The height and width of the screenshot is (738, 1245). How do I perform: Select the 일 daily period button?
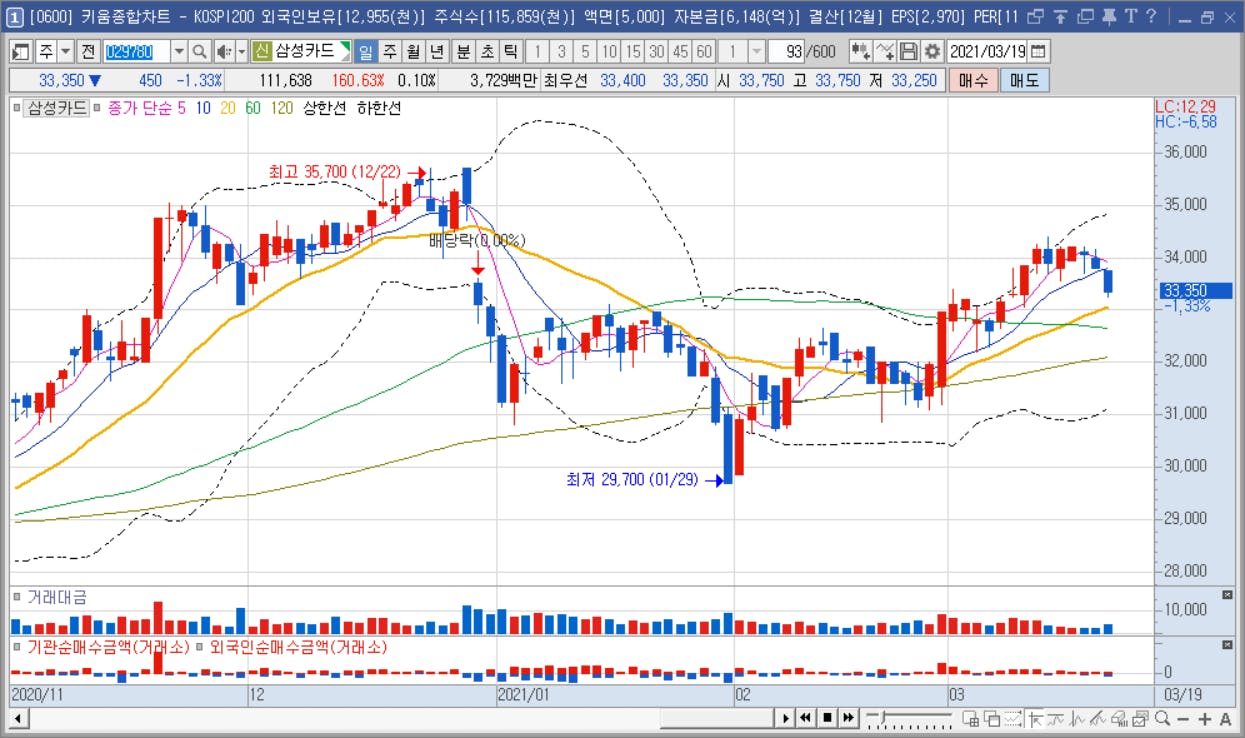(366, 51)
